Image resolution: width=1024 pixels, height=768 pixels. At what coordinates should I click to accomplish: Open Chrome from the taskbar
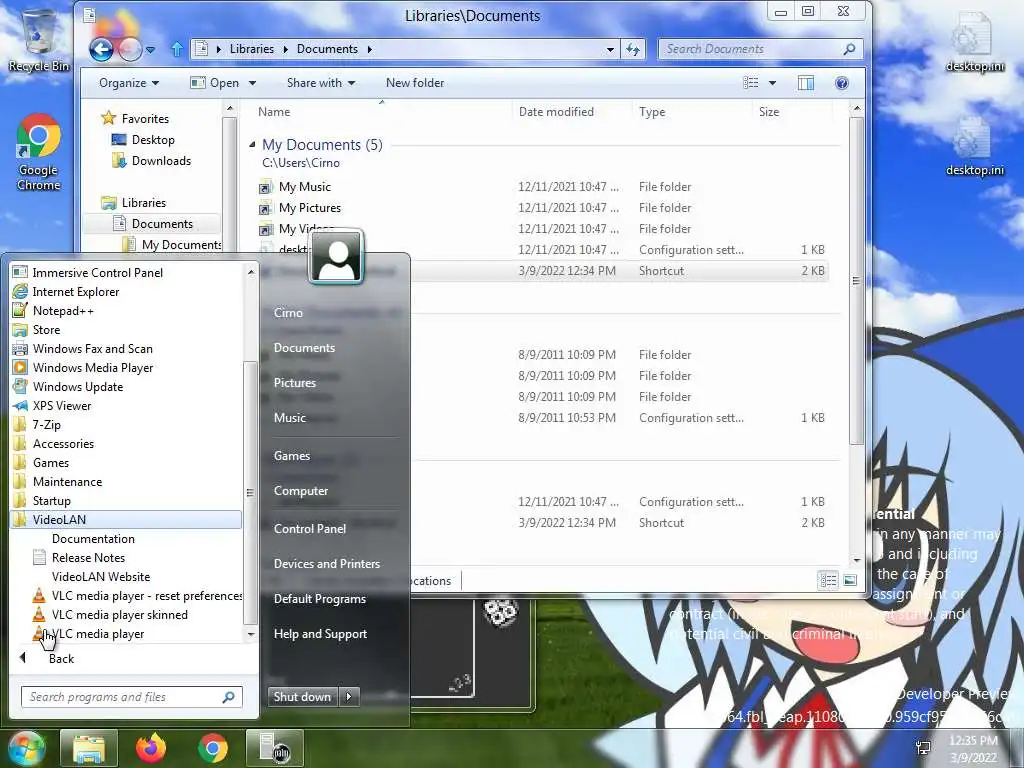click(213, 748)
